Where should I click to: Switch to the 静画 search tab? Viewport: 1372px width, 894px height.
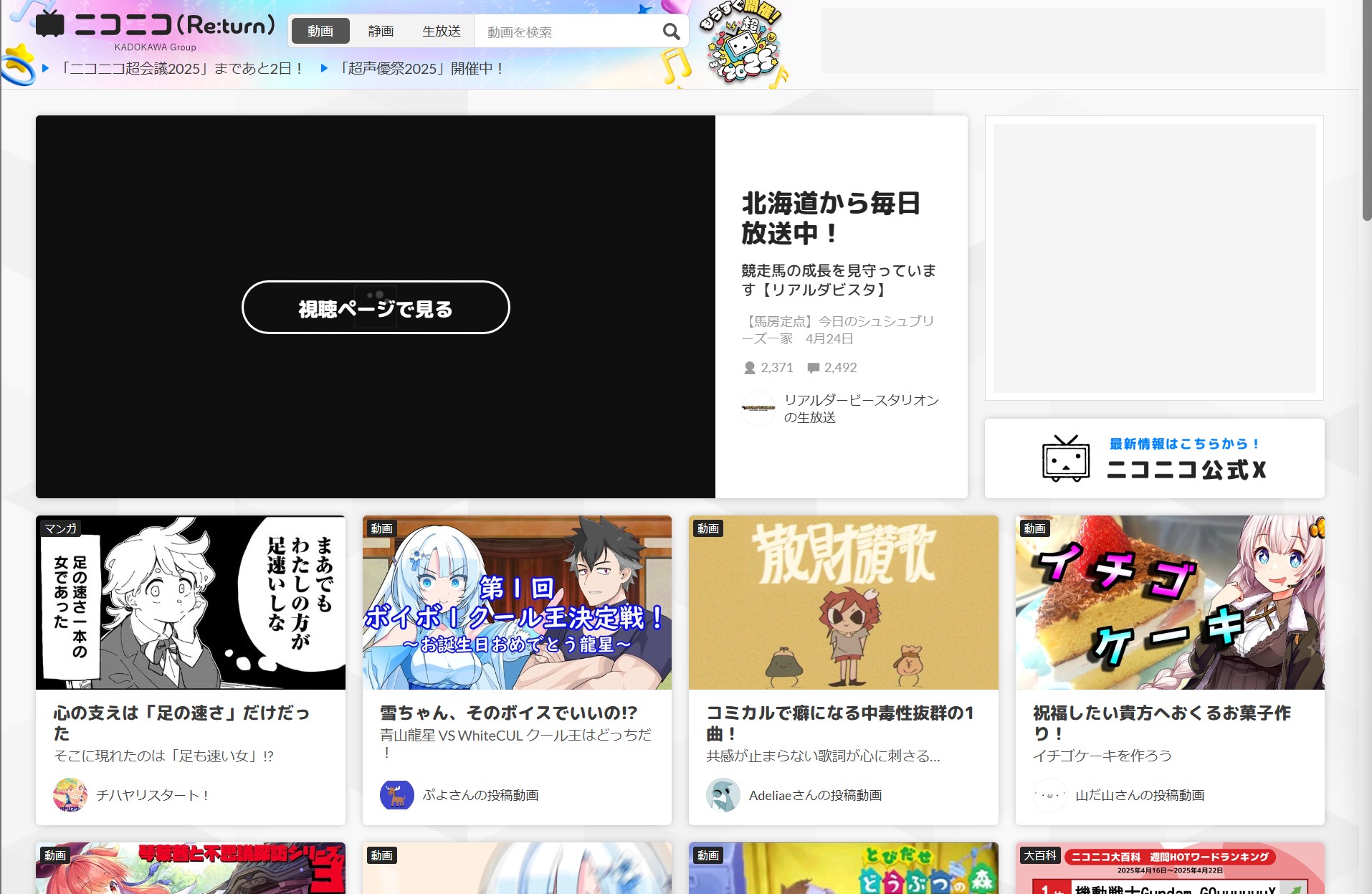(x=381, y=31)
